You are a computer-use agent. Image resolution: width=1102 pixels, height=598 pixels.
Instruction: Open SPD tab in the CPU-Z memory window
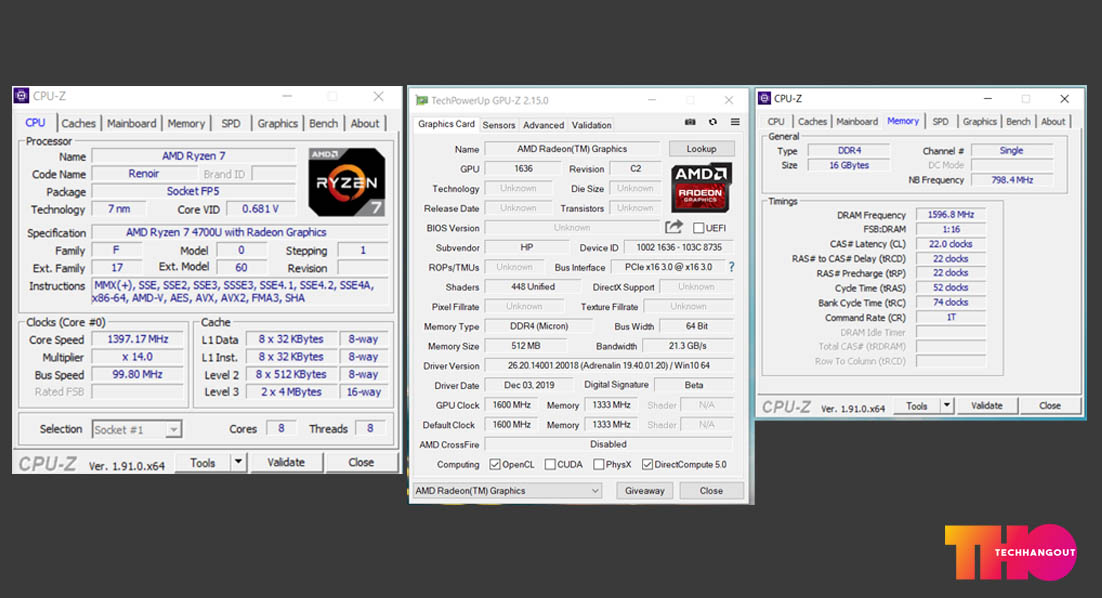[x=940, y=122]
